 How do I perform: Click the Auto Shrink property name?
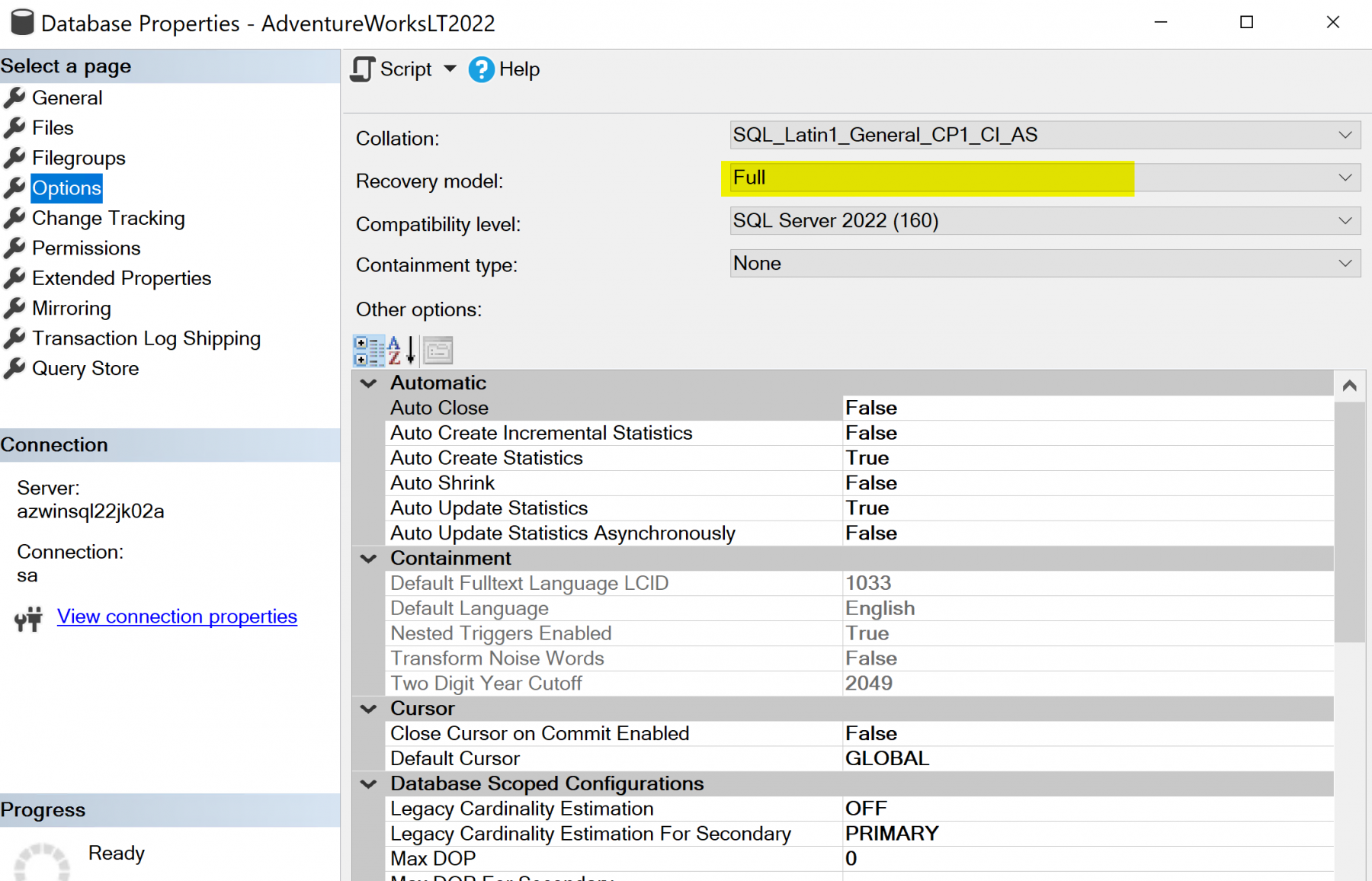point(442,483)
